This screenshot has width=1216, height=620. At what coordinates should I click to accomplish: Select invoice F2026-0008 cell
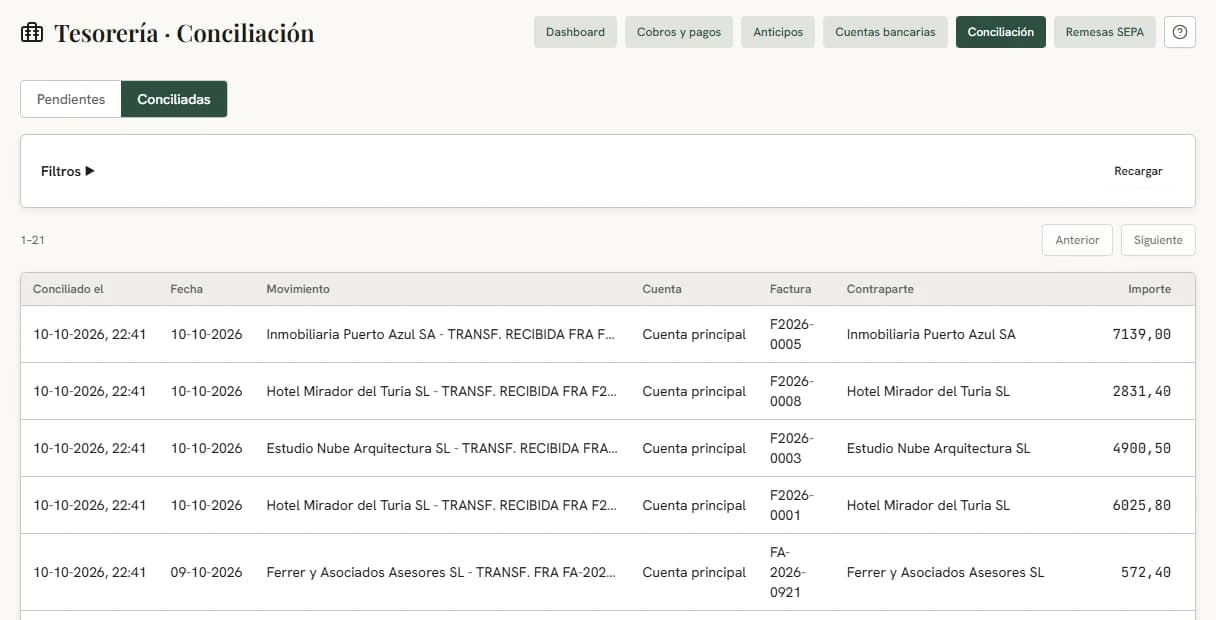(x=792, y=391)
